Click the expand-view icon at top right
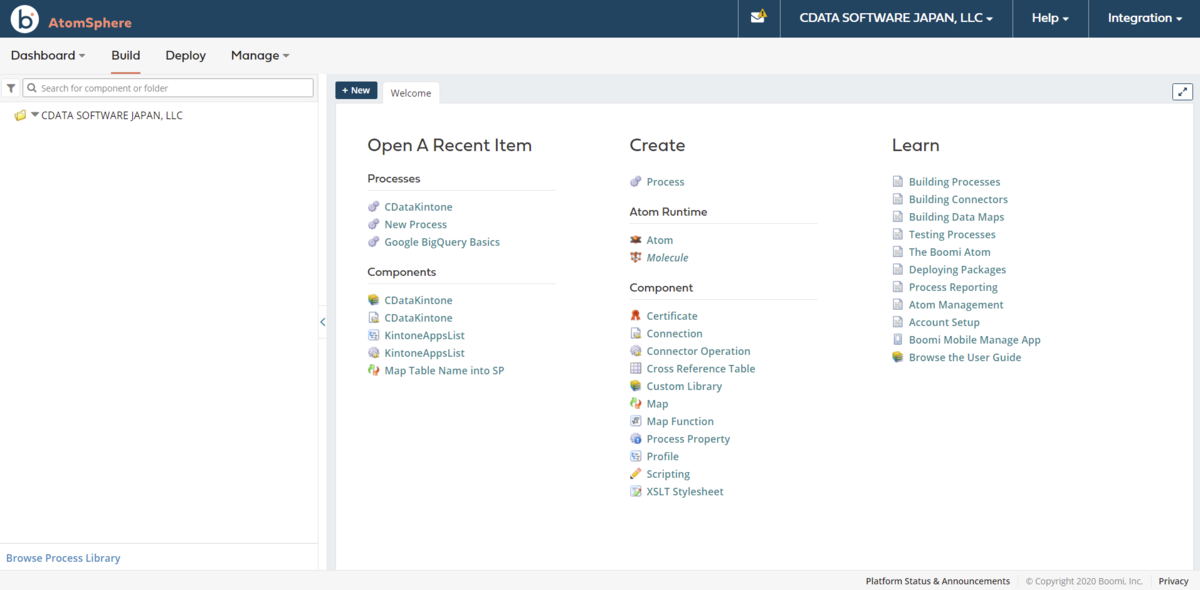This screenshot has height=590, width=1200. (1183, 91)
